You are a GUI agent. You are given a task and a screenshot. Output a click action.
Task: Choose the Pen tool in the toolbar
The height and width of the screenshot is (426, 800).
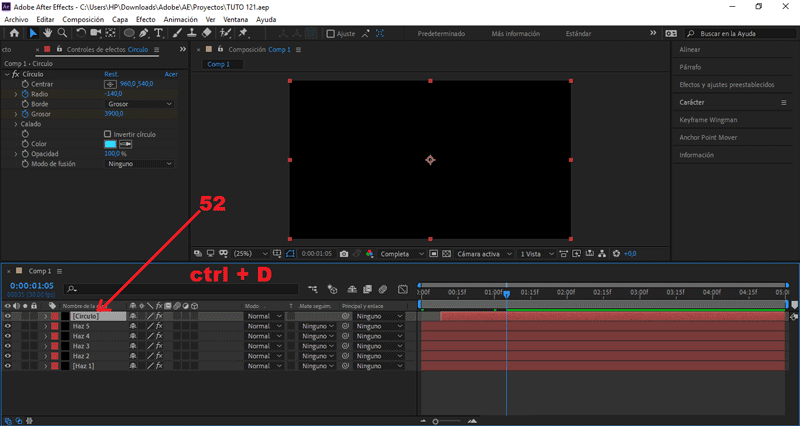click(144, 32)
